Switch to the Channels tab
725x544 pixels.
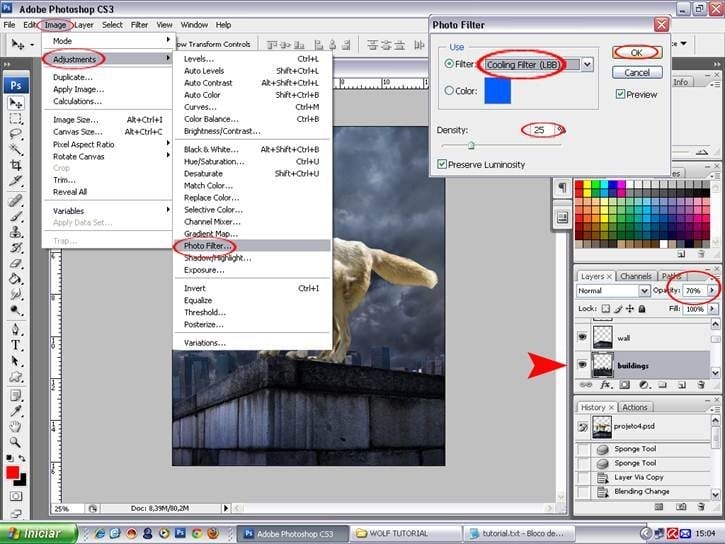pyautogui.click(x=635, y=276)
